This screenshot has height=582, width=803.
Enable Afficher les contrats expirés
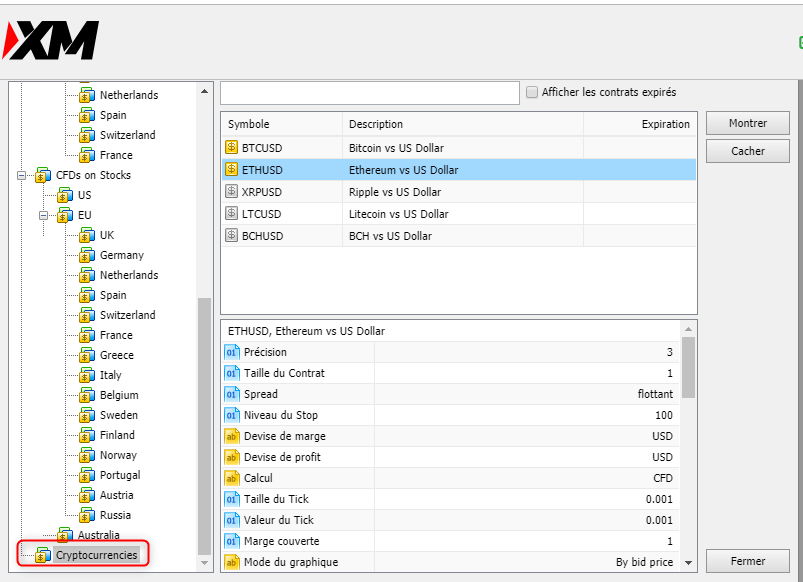point(532,91)
